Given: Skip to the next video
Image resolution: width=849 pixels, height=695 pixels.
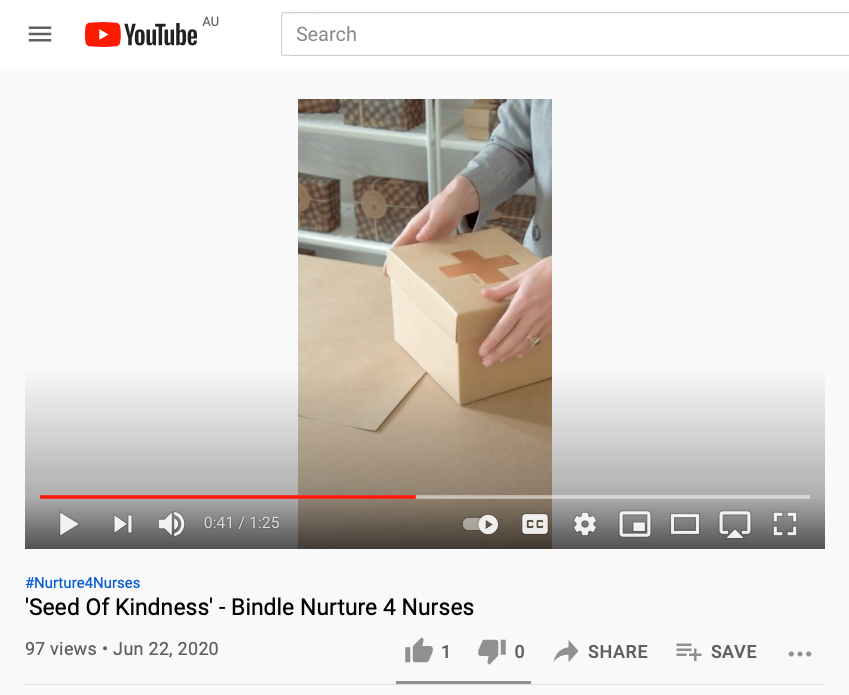Looking at the screenshot, I should 122,524.
